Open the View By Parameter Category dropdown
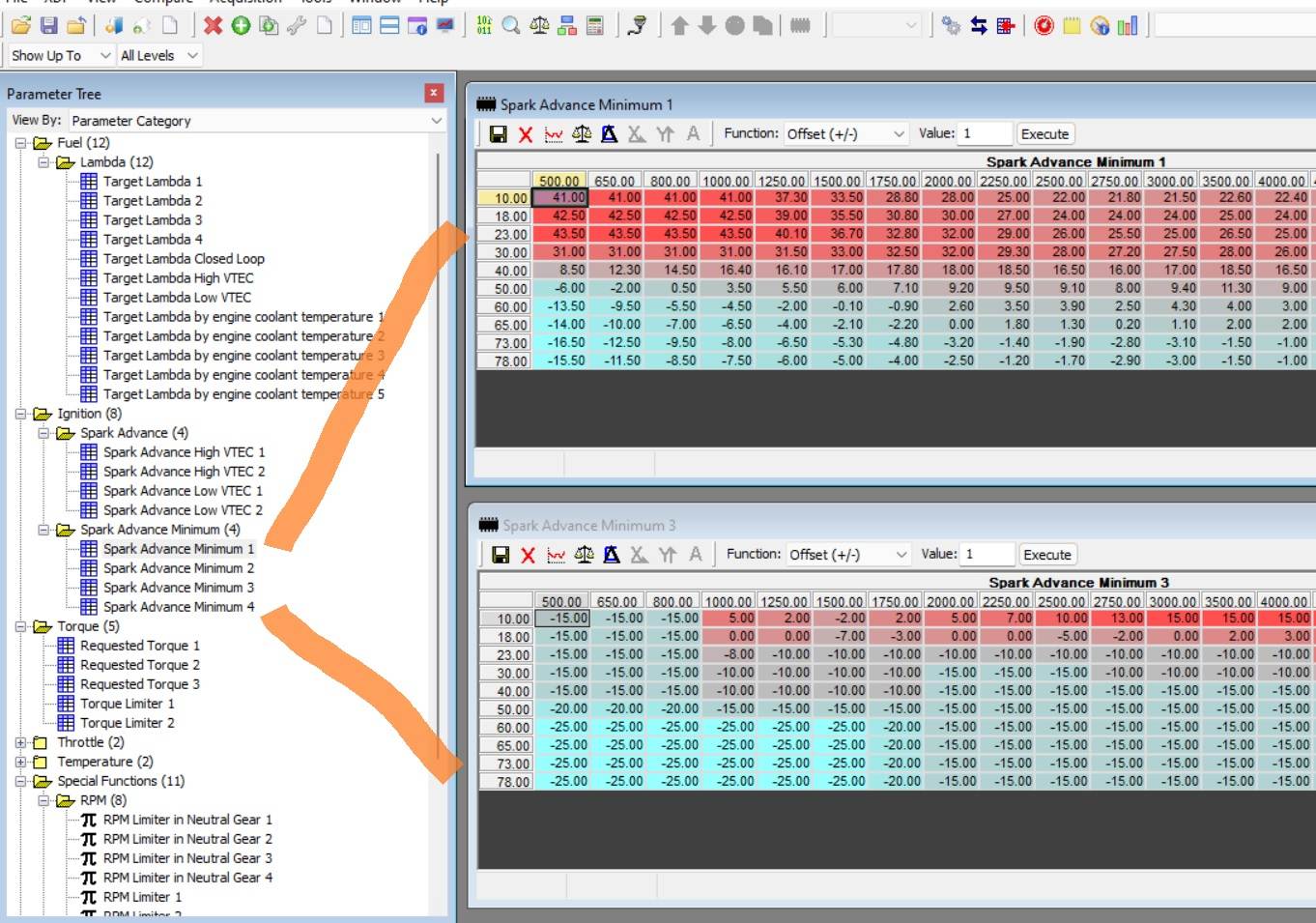 point(255,121)
